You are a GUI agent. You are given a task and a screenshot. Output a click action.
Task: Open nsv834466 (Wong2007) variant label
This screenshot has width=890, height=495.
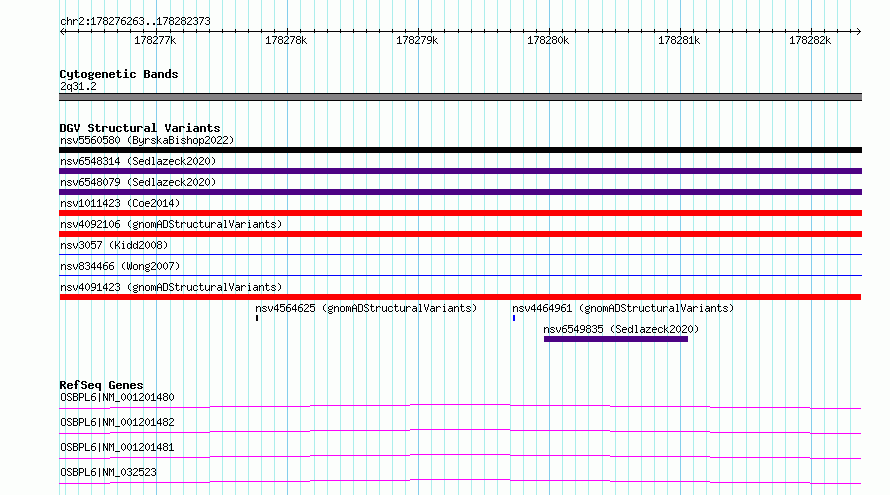pyautogui.click(x=120, y=266)
